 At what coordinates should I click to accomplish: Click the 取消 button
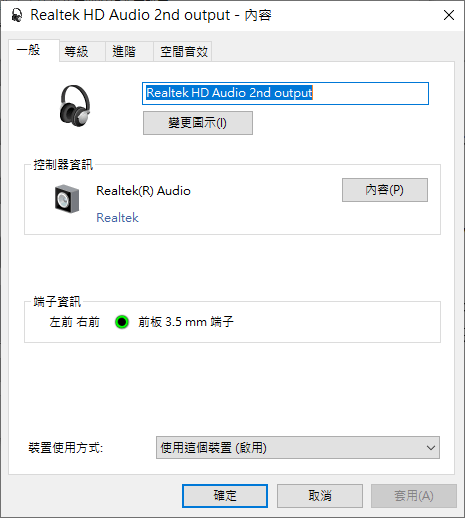(320, 496)
